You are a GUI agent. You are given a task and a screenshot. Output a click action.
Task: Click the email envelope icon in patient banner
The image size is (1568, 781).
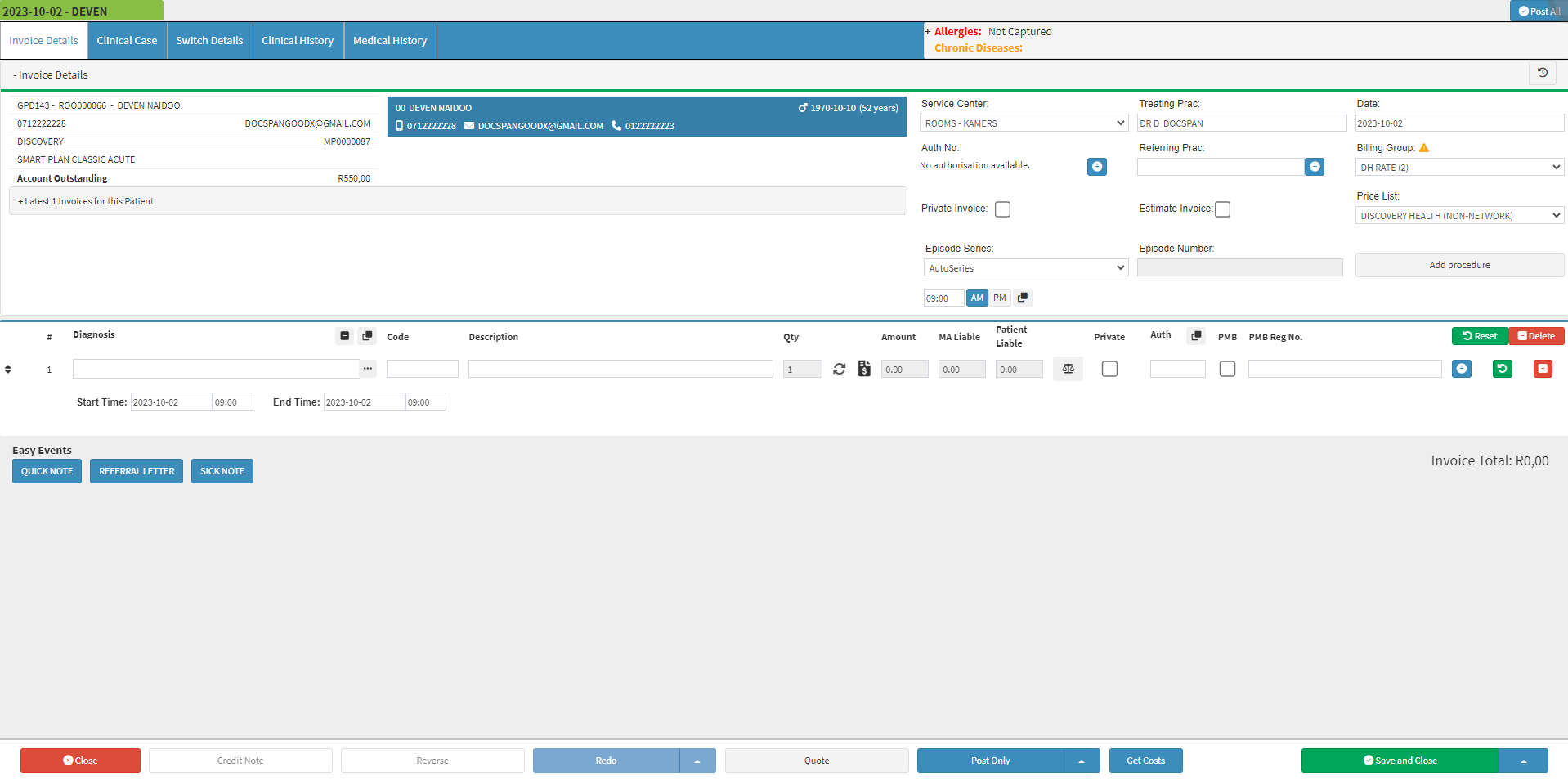[x=469, y=126]
